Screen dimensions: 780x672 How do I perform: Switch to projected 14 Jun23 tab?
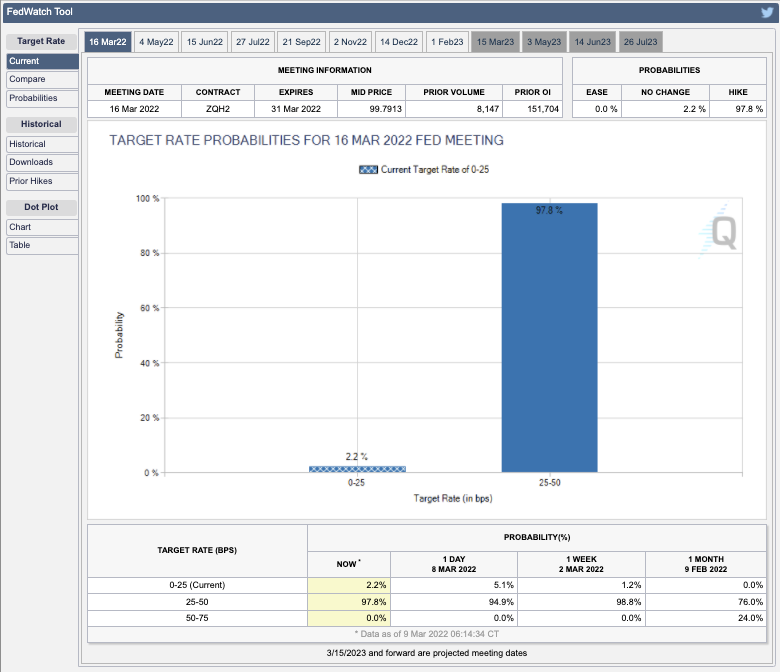point(592,42)
